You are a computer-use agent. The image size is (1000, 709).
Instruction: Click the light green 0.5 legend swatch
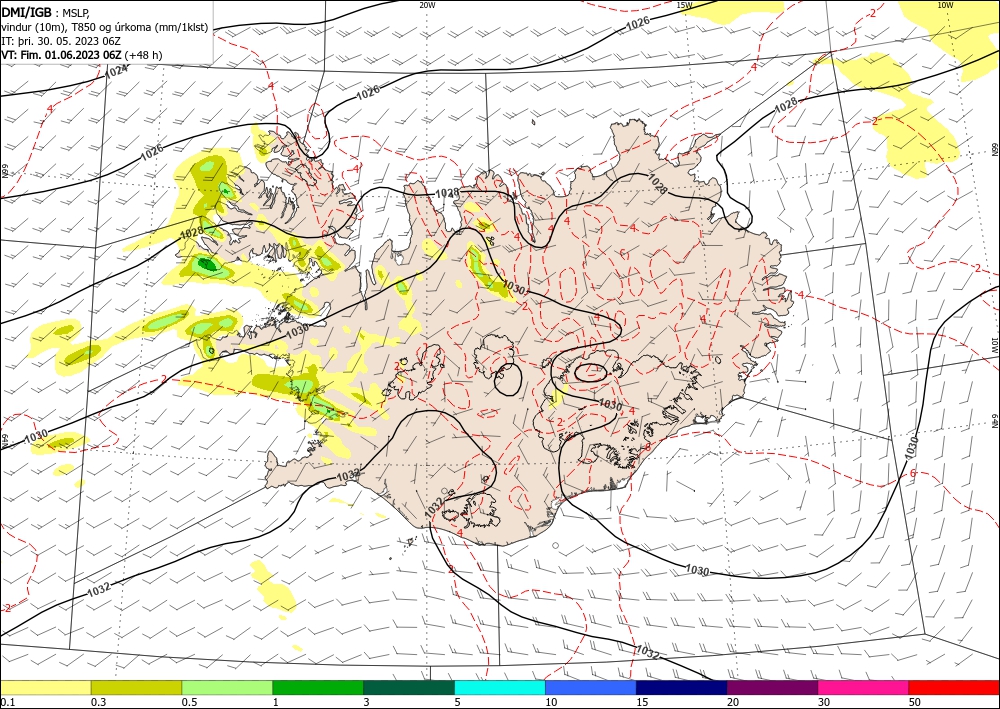227,687
